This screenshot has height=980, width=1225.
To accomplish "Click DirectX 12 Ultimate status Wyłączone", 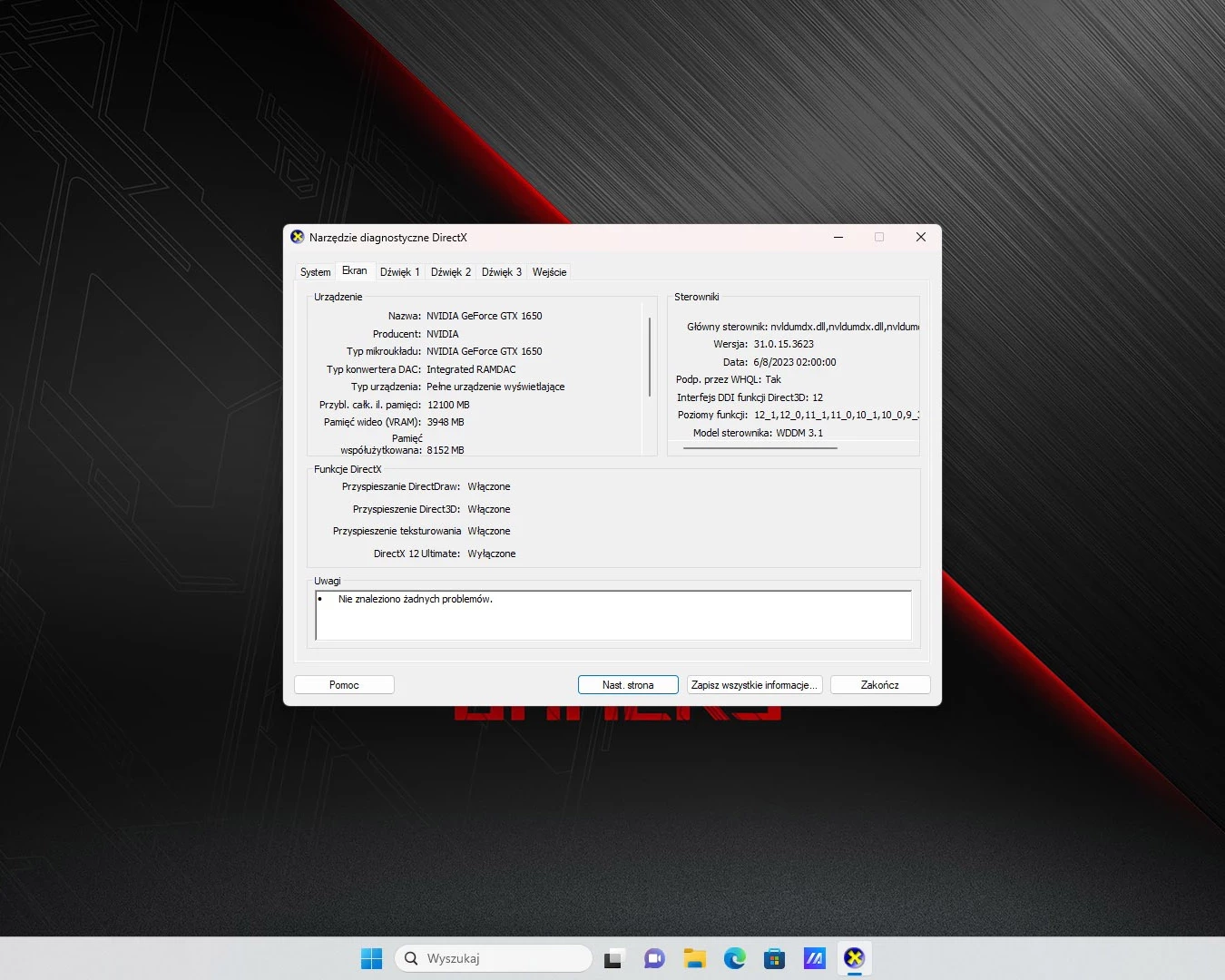I will (492, 554).
